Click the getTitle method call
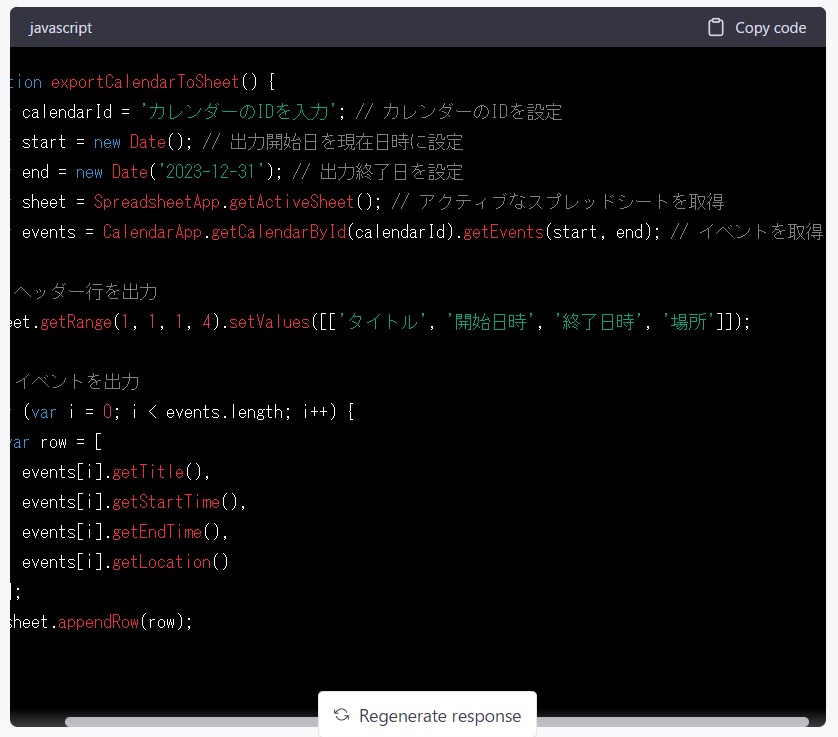Image resolution: width=838 pixels, height=737 pixels. click(148, 472)
